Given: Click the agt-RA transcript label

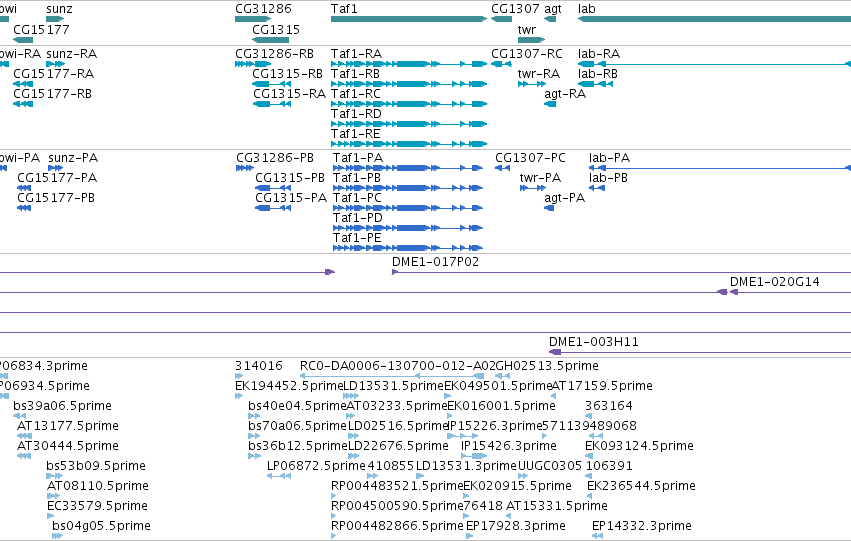Looking at the screenshot, I should tap(565, 94).
